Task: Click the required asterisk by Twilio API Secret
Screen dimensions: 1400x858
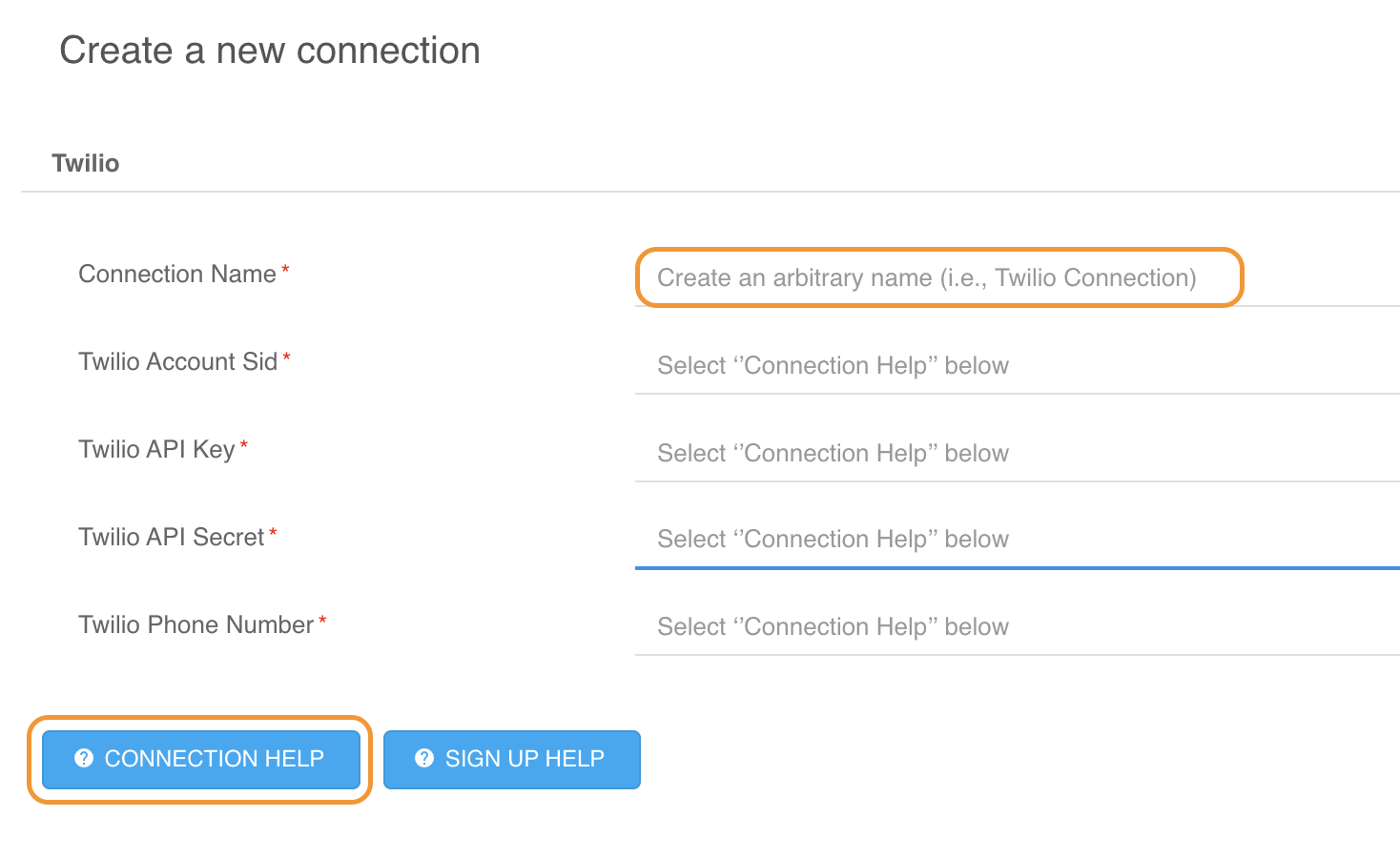Action: (273, 533)
